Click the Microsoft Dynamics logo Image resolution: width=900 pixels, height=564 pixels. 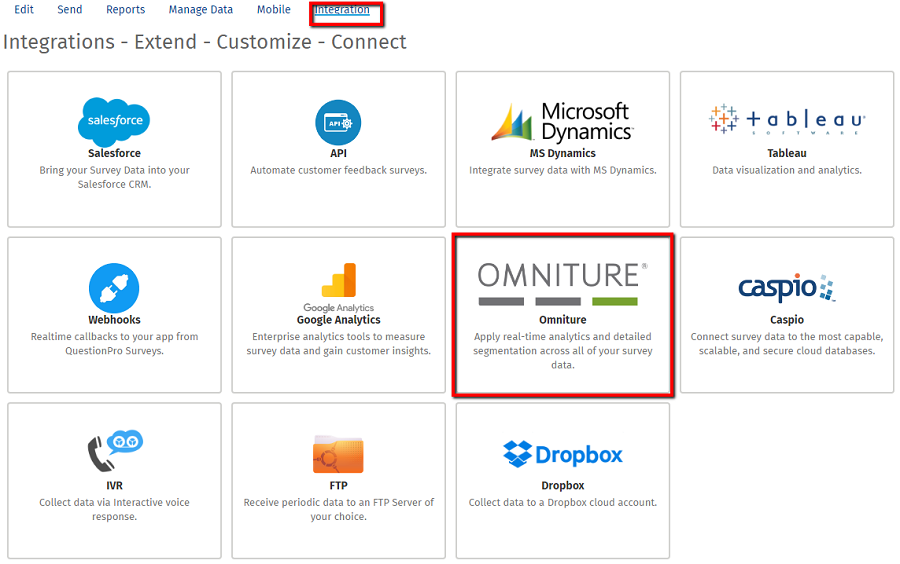click(x=561, y=122)
